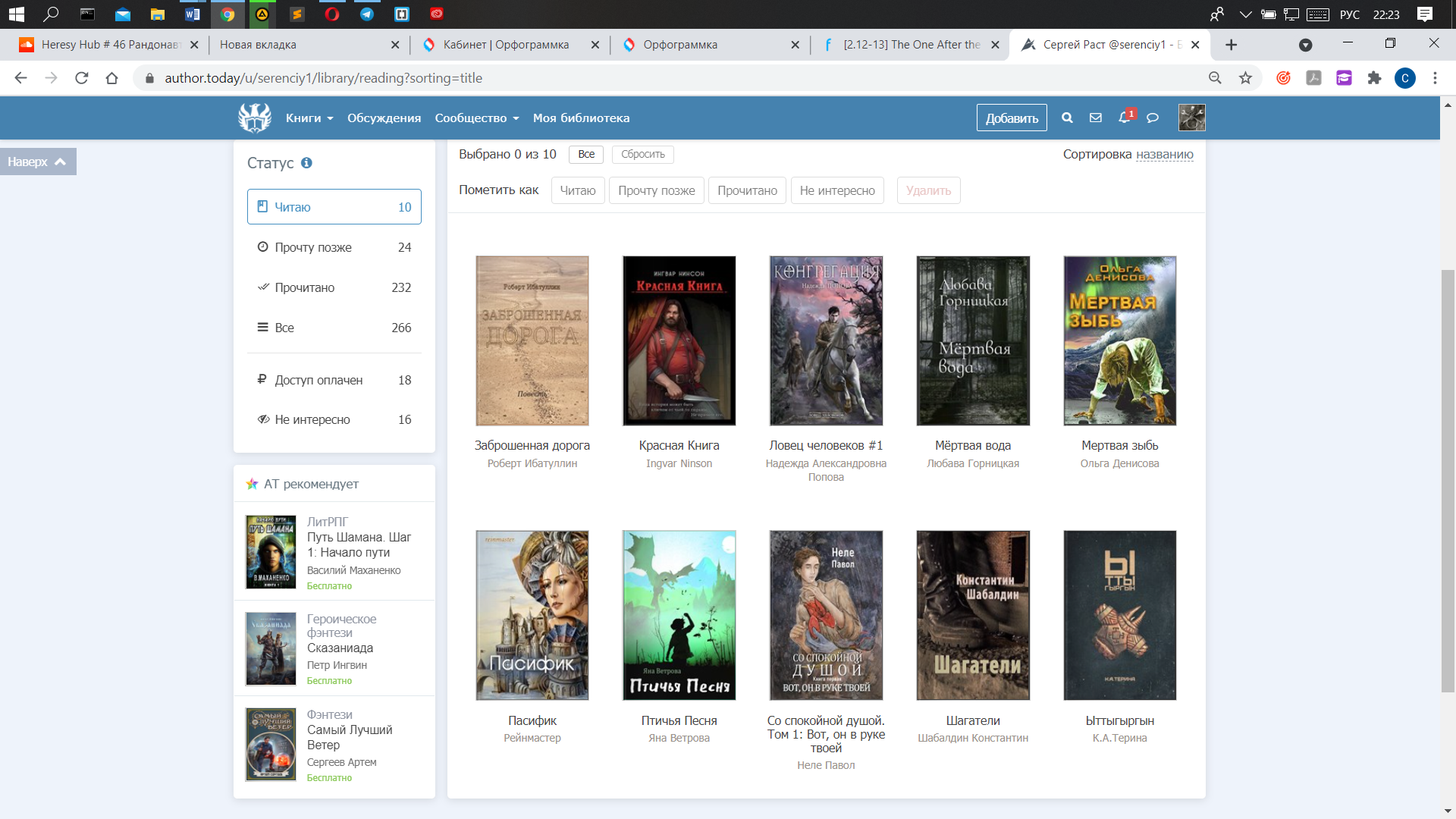Open the Красная Книга book cover
This screenshot has height=819, width=1456.
(679, 340)
